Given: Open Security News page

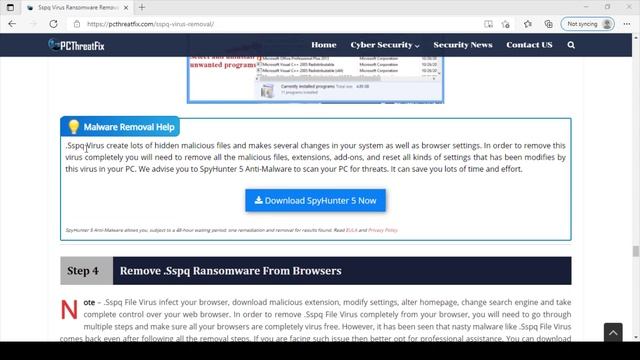Looking at the screenshot, I should click(463, 45).
